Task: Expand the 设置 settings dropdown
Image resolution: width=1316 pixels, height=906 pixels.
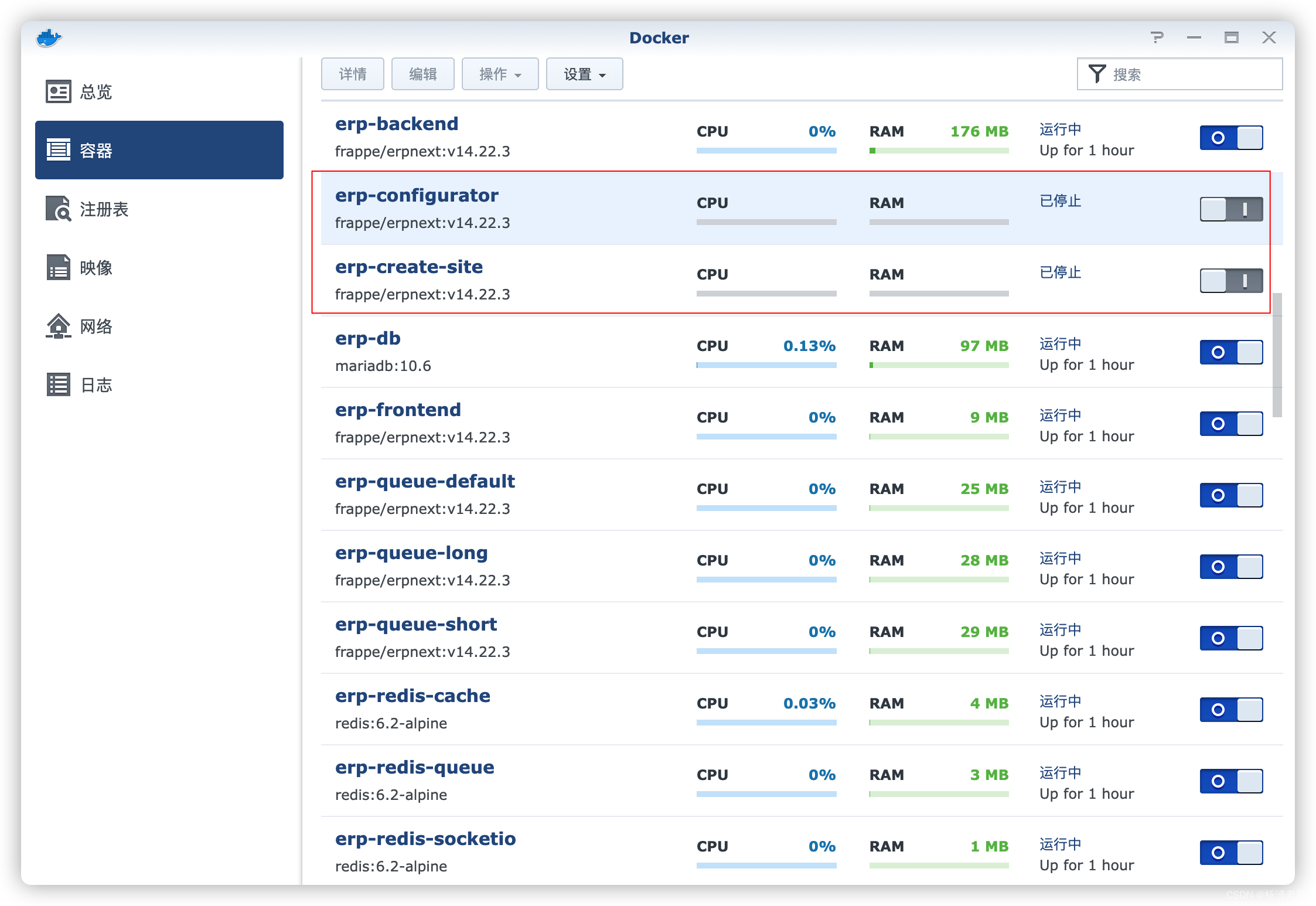Action: click(584, 74)
